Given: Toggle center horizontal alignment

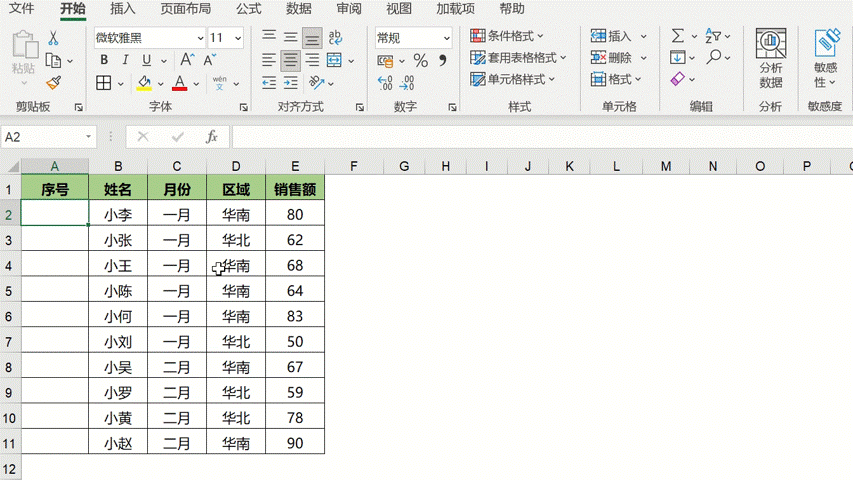Looking at the screenshot, I should (291, 61).
